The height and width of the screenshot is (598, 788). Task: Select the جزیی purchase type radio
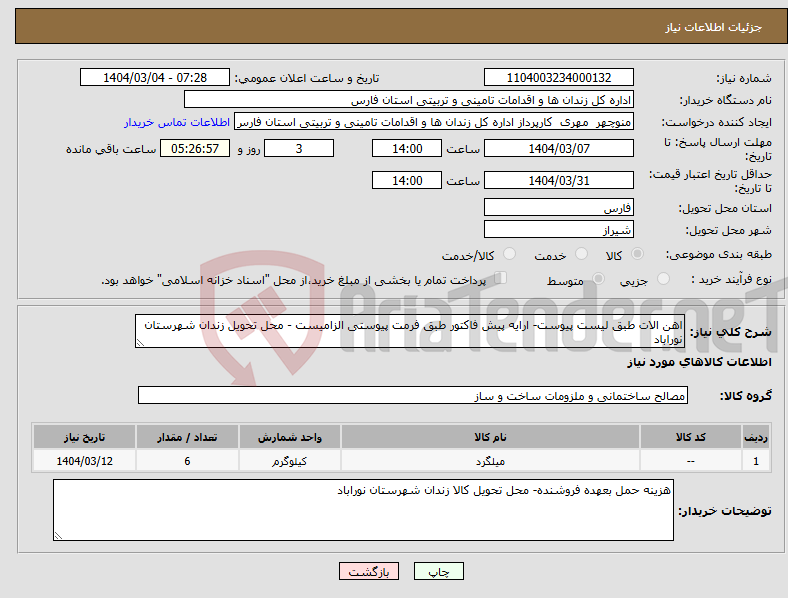click(663, 279)
